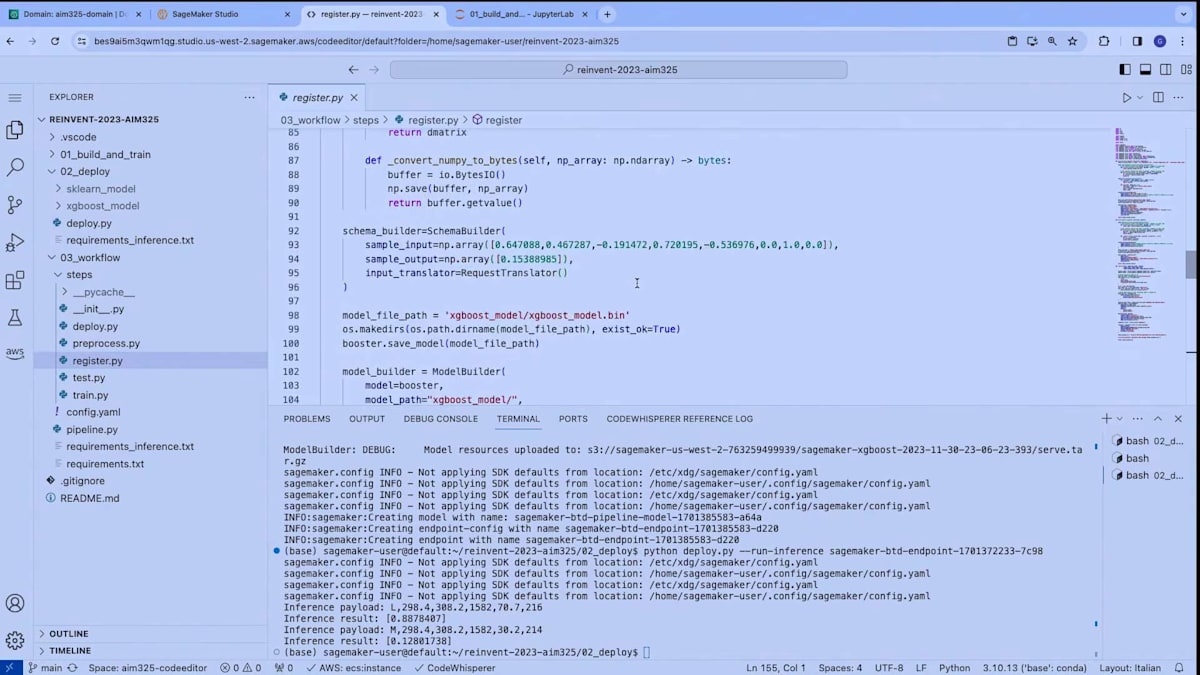The image size is (1200, 675).
Task: Split the editor to the right
Action: coord(1158,97)
